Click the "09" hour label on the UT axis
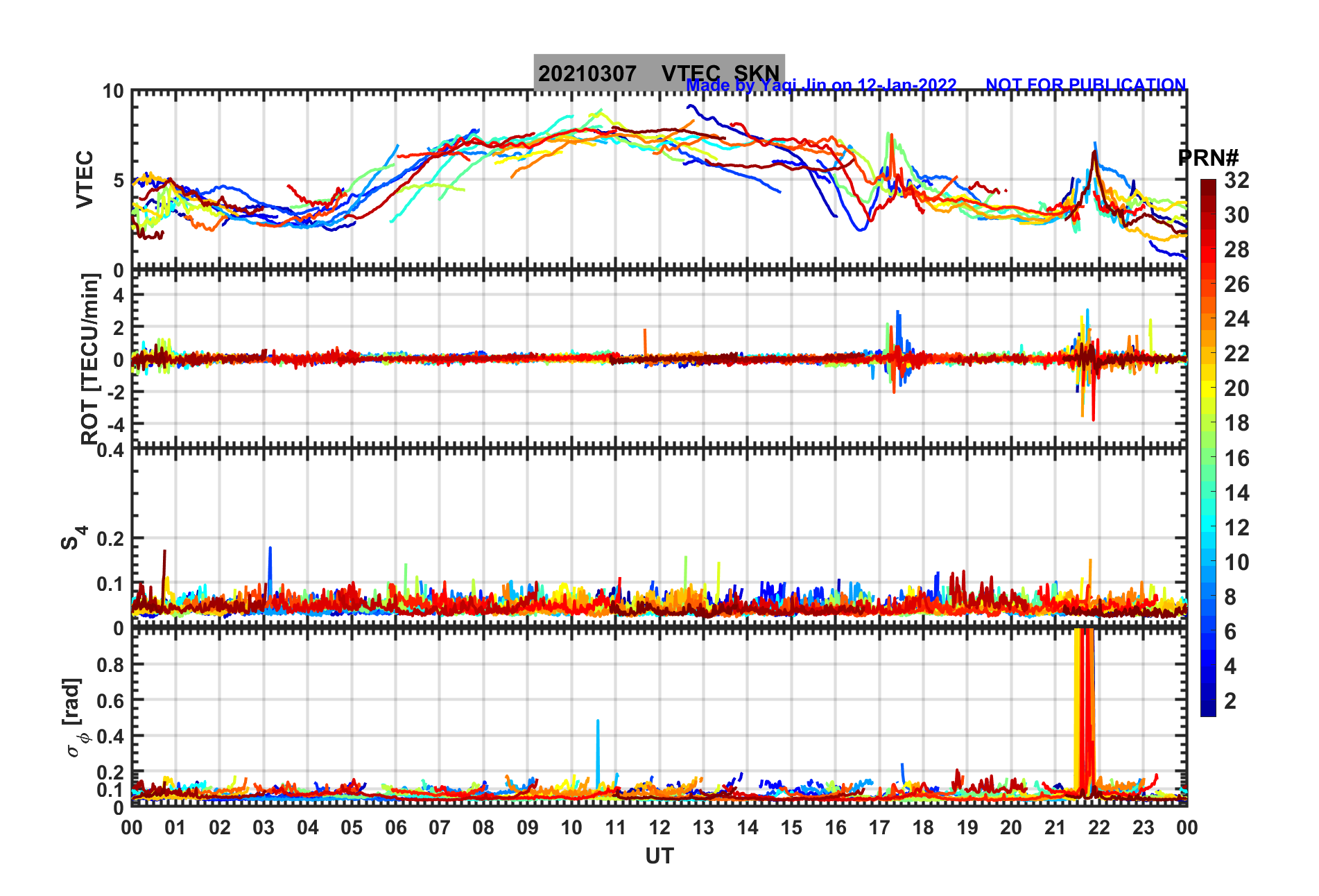The height and width of the screenshot is (896, 1319). coord(527,827)
